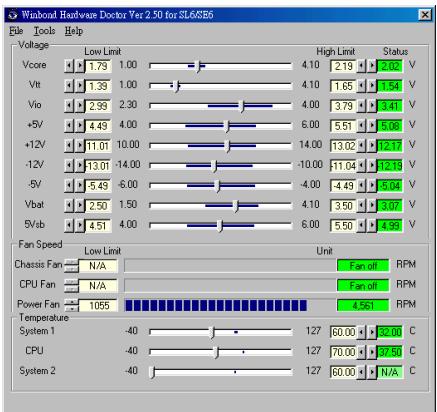Image resolution: width=437 pixels, height=412 pixels.
Task: Decrease -12V low limit with left arrow
Action: [69, 166]
